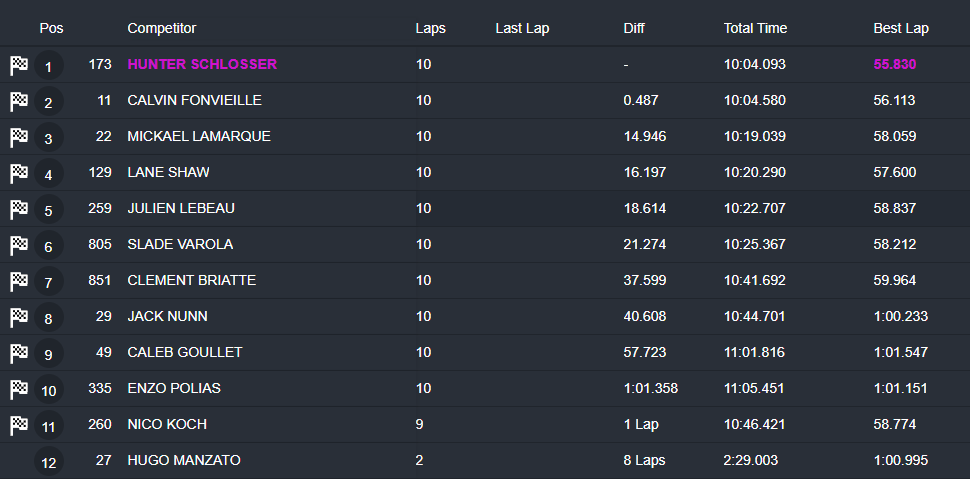This screenshot has width=970, height=479.
Task: Click the Total Time column header
Action: [x=755, y=28]
